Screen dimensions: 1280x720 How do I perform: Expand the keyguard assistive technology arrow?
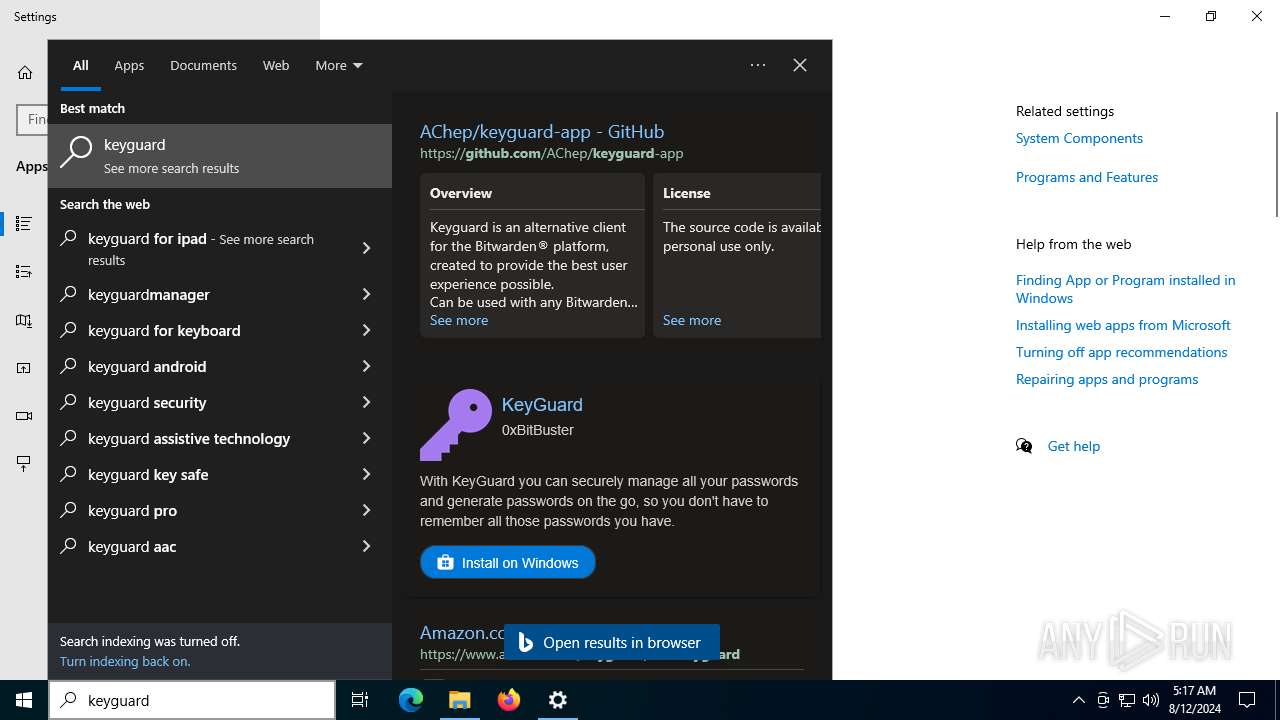click(x=366, y=438)
